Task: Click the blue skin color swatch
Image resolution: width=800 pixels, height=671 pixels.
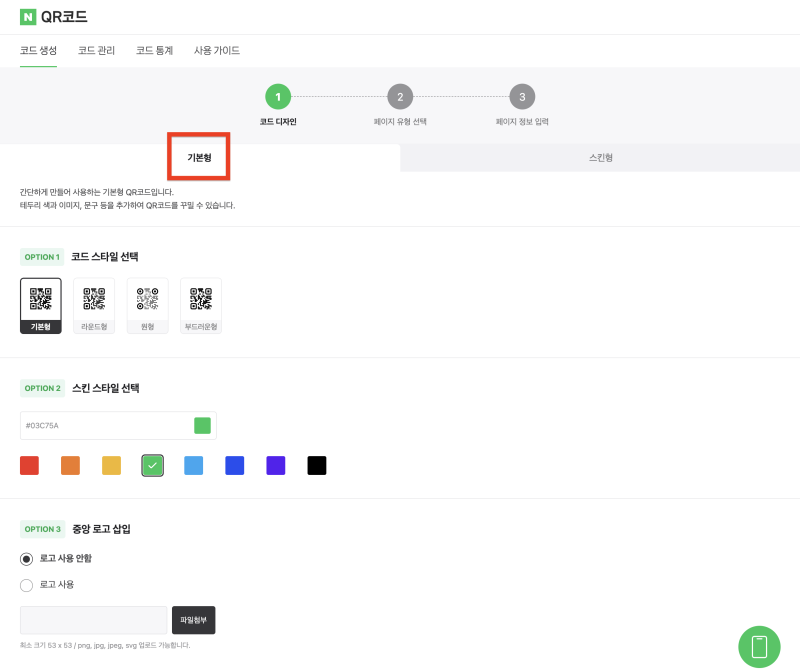Action: (x=235, y=465)
